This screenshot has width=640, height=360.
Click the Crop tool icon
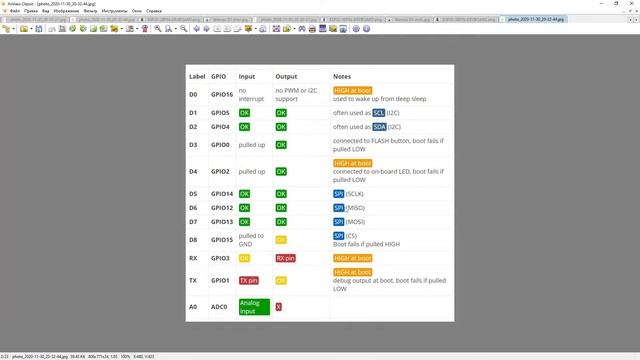(62, 29)
